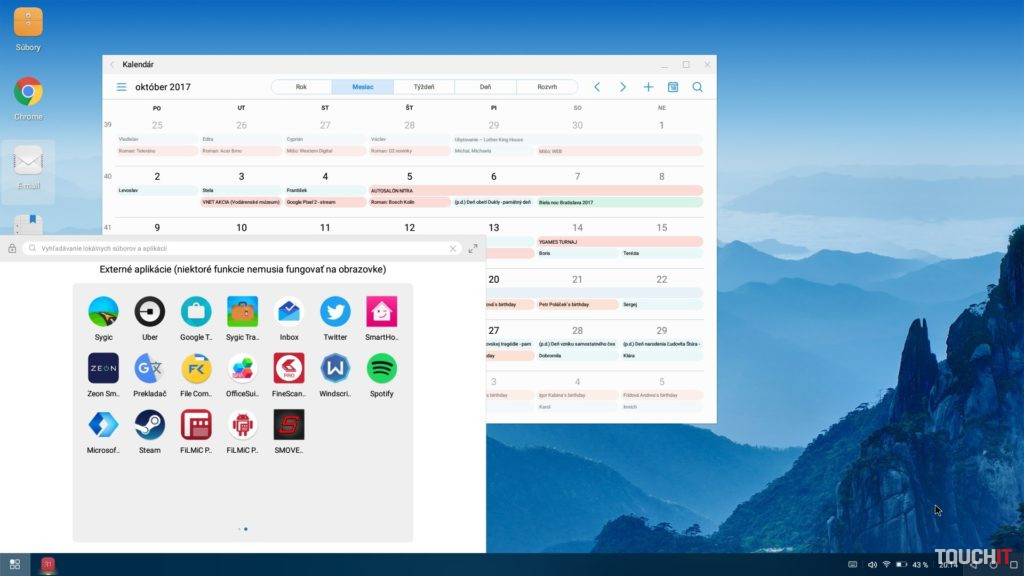The height and width of the screenshot is (576, 1024).
Task: Open the calendar search magnifier icon
Action: point(697,87)
